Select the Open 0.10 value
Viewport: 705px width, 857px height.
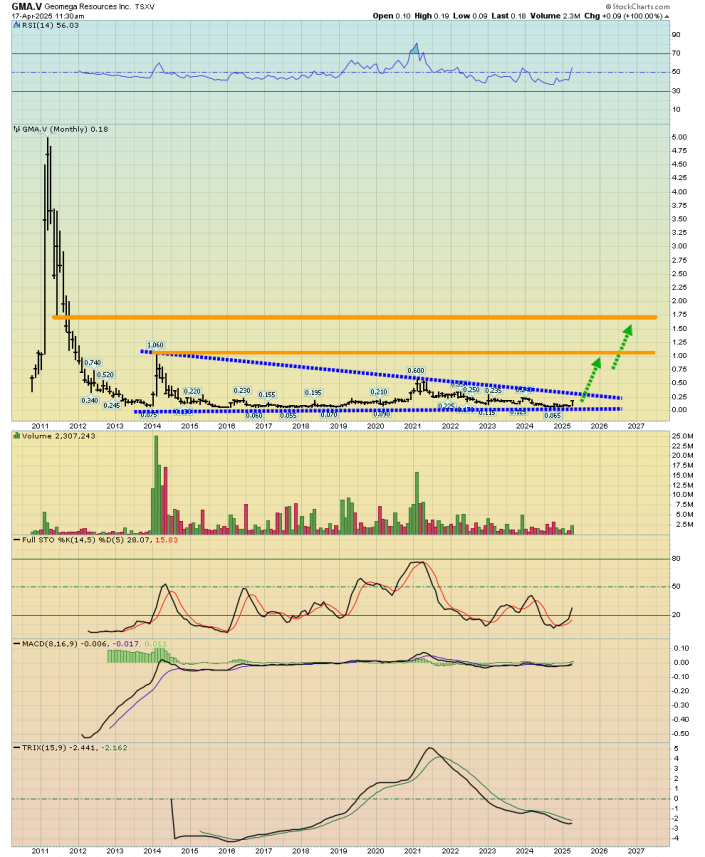391,16
